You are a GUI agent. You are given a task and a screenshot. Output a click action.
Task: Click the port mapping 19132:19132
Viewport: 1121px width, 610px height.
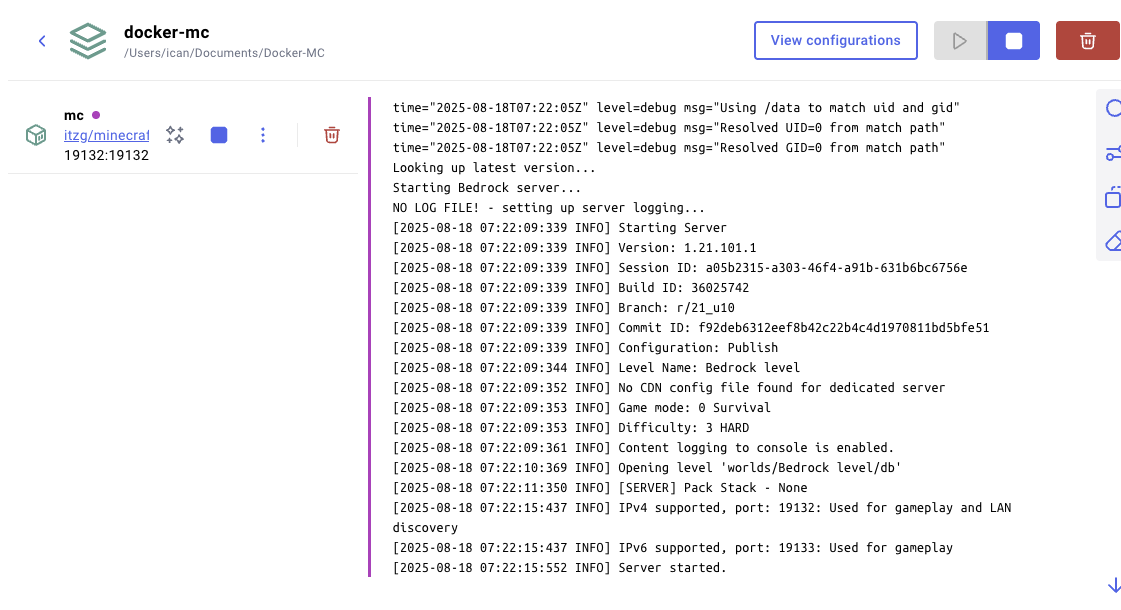click(x=107, y=155)
